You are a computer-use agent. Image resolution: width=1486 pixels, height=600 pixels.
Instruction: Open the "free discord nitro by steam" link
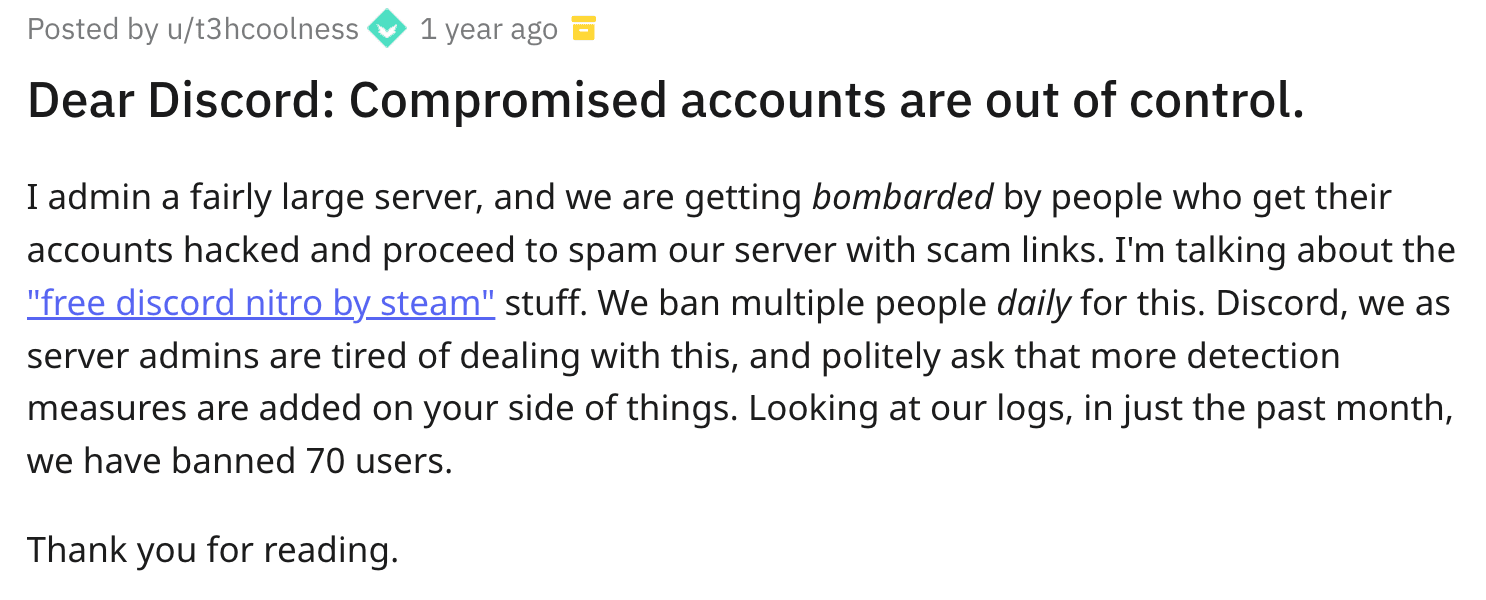(x=261, y=302)
